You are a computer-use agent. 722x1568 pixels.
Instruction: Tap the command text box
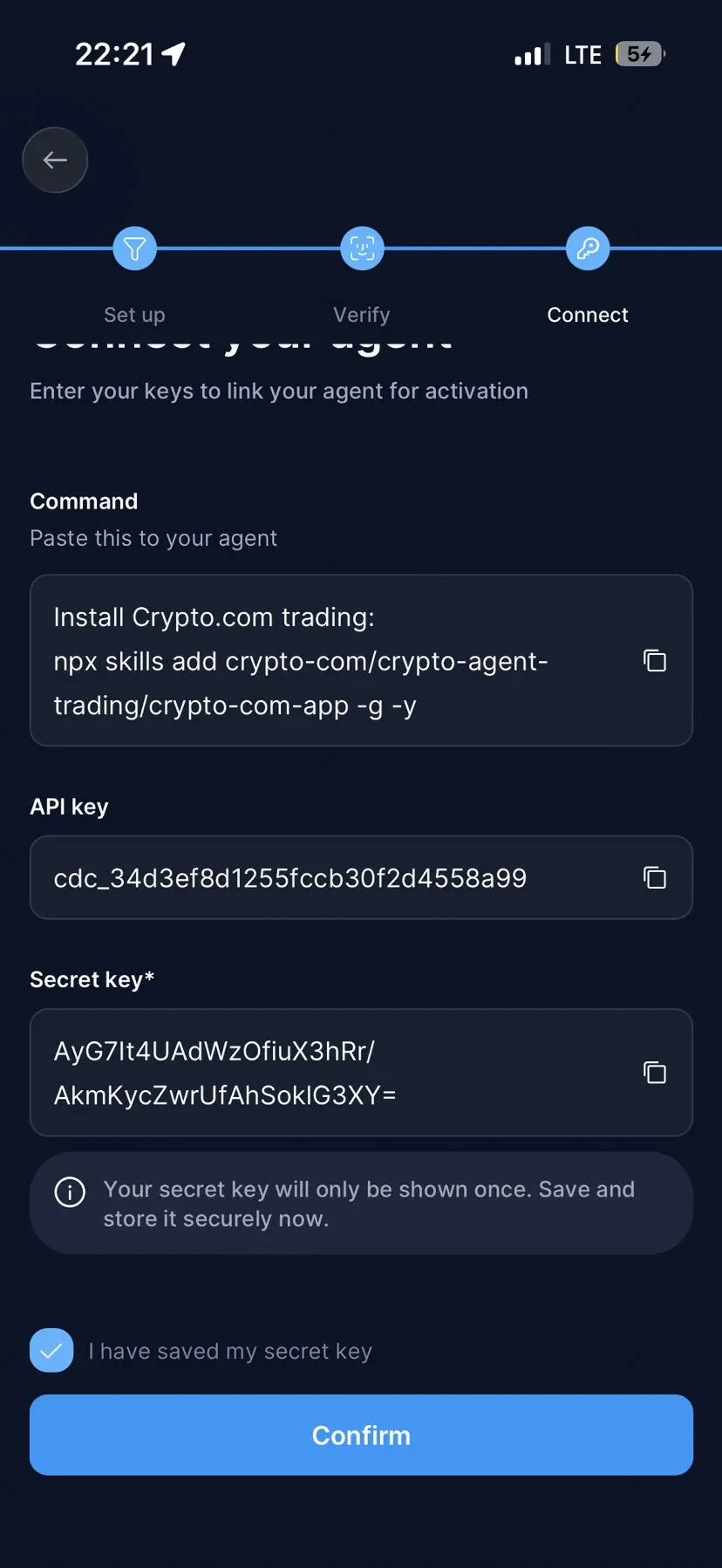point(361,660)
